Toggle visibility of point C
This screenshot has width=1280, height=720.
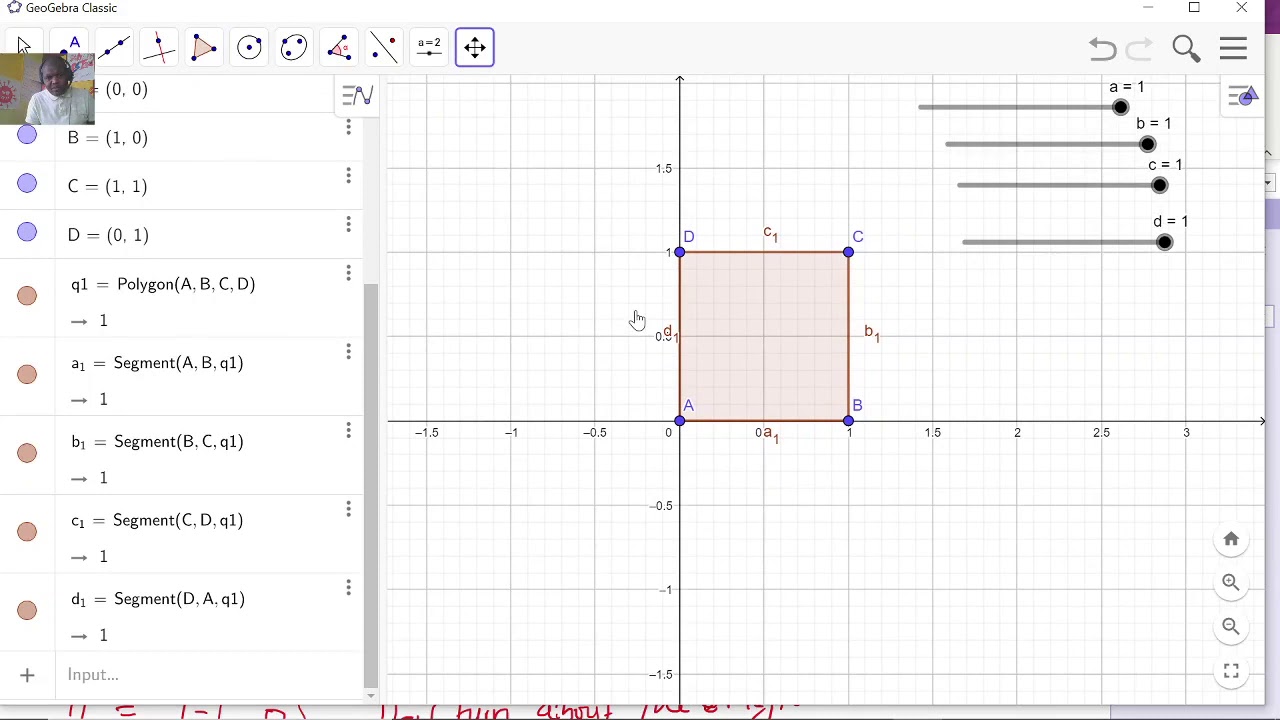click(x=27, y=184)
